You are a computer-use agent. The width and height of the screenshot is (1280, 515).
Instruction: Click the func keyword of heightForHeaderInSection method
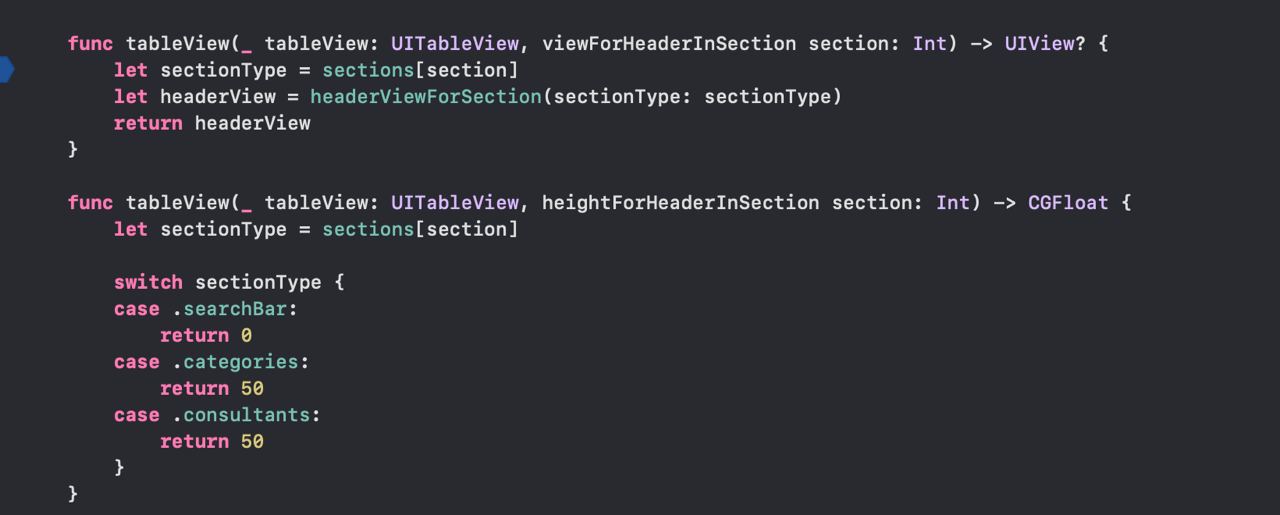coord(90,203)
